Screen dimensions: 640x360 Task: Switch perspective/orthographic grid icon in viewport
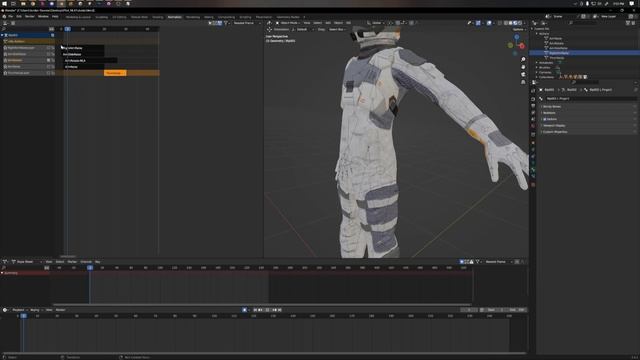pyautogui.click(x=523, y=82)
